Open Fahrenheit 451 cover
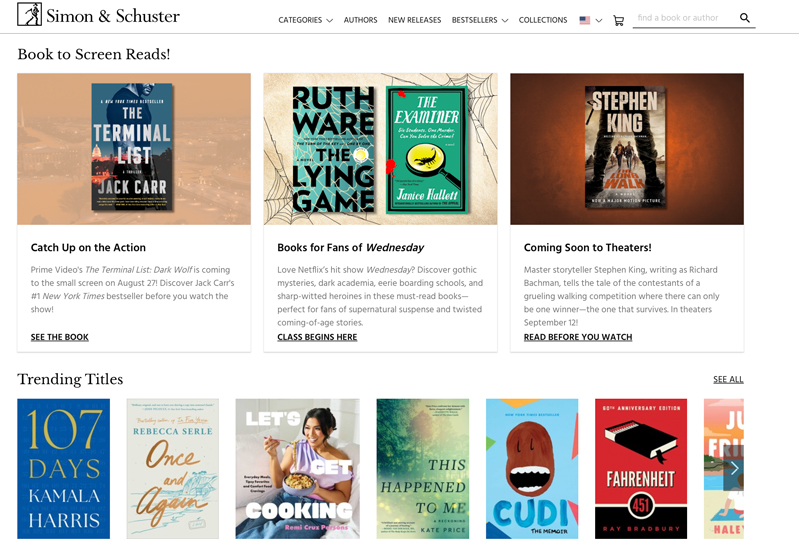Image resolution: width=799 pixels, height=545 pixels. pos(641,469)
